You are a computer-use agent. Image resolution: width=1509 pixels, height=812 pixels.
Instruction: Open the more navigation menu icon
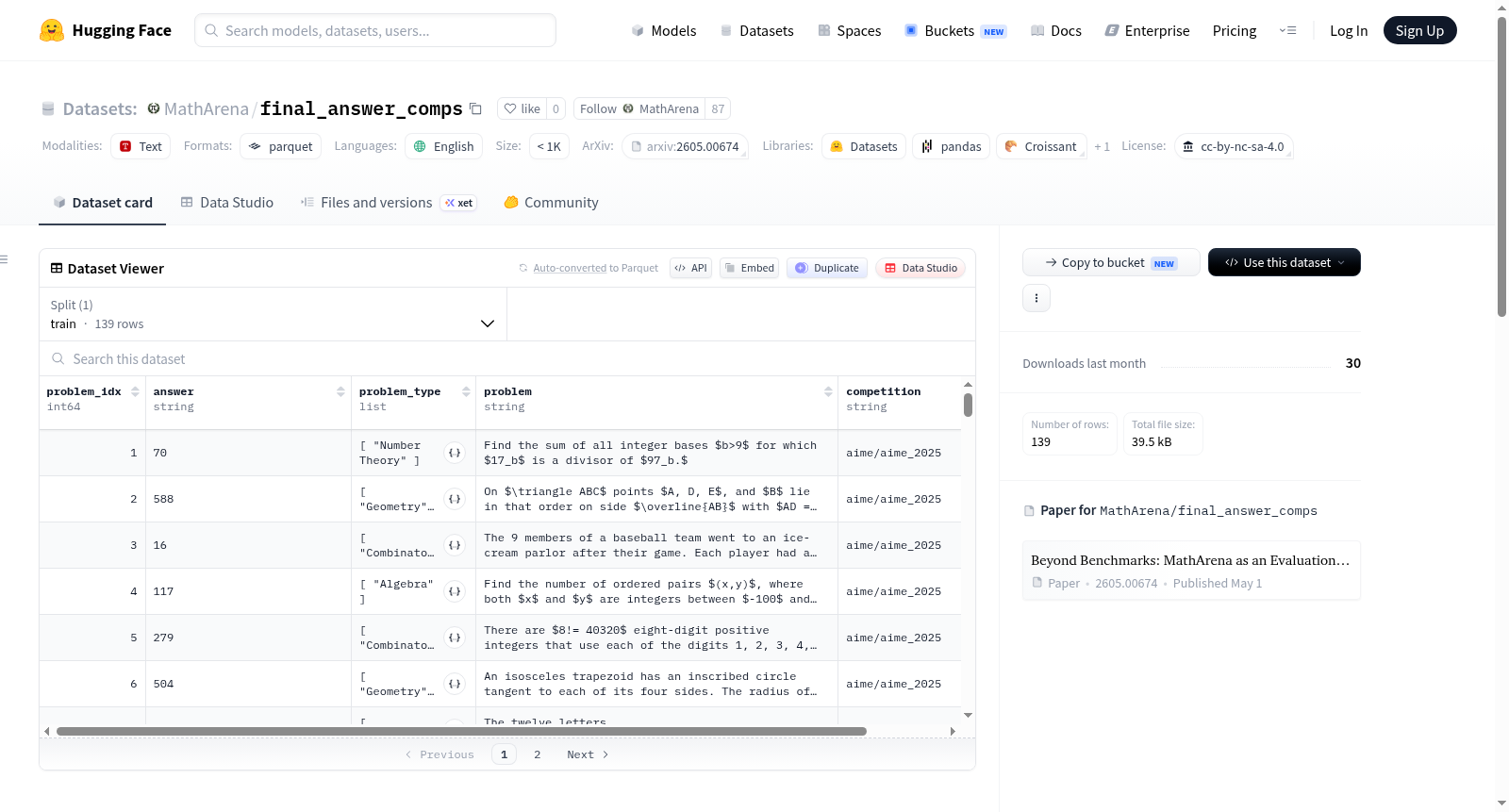click(x=1287, y=30)
